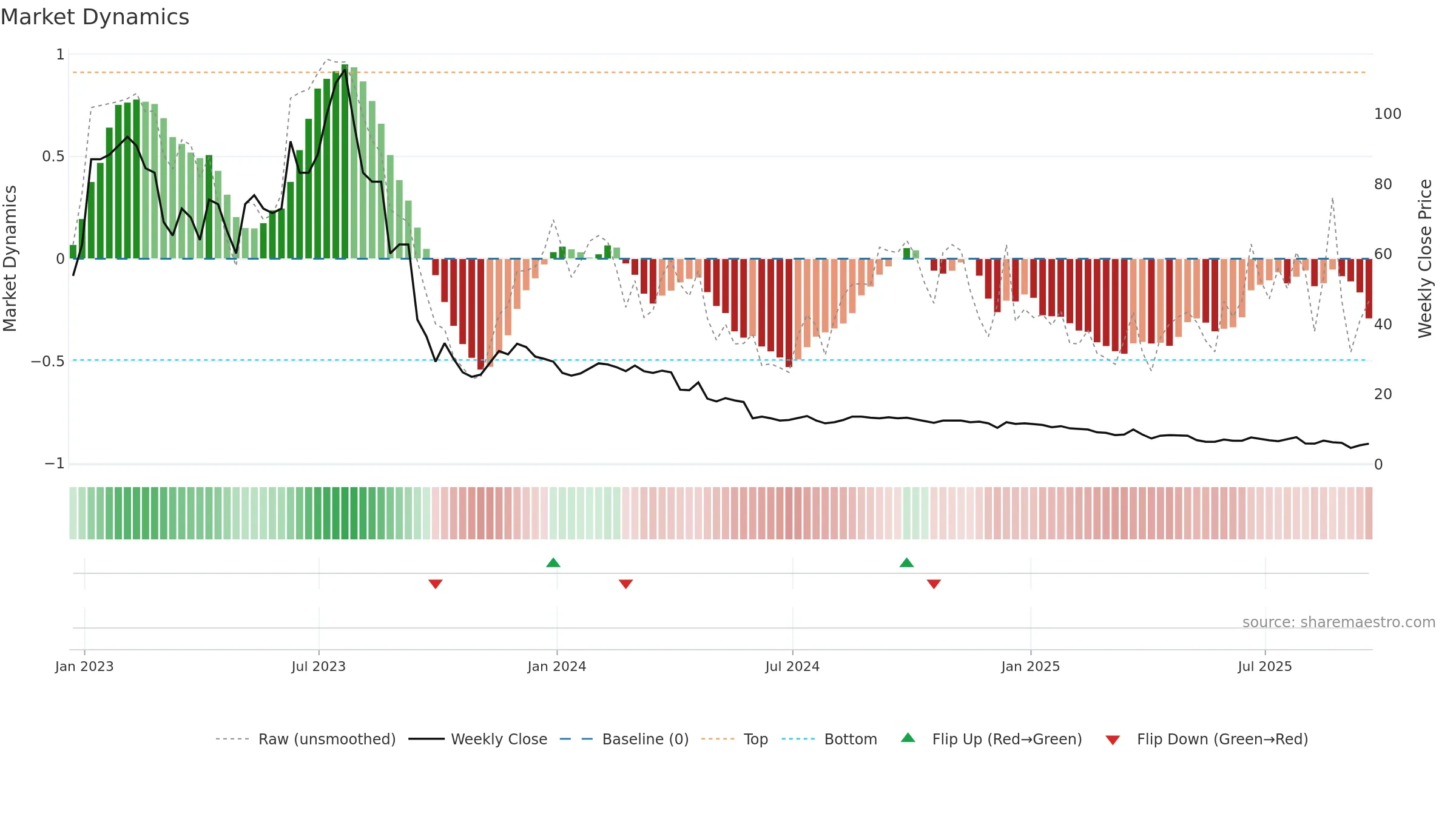Toggle the Raw (unsmoothed) legend entry
This screenshot has width=1456, height=819.
[x=306, y=739]
